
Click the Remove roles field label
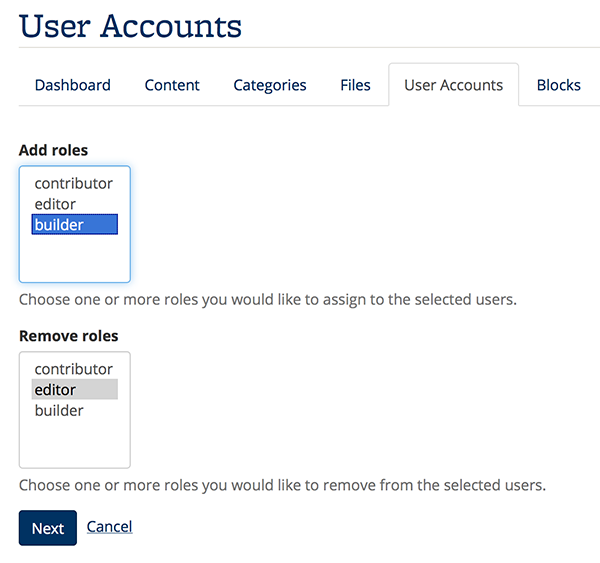69,336
